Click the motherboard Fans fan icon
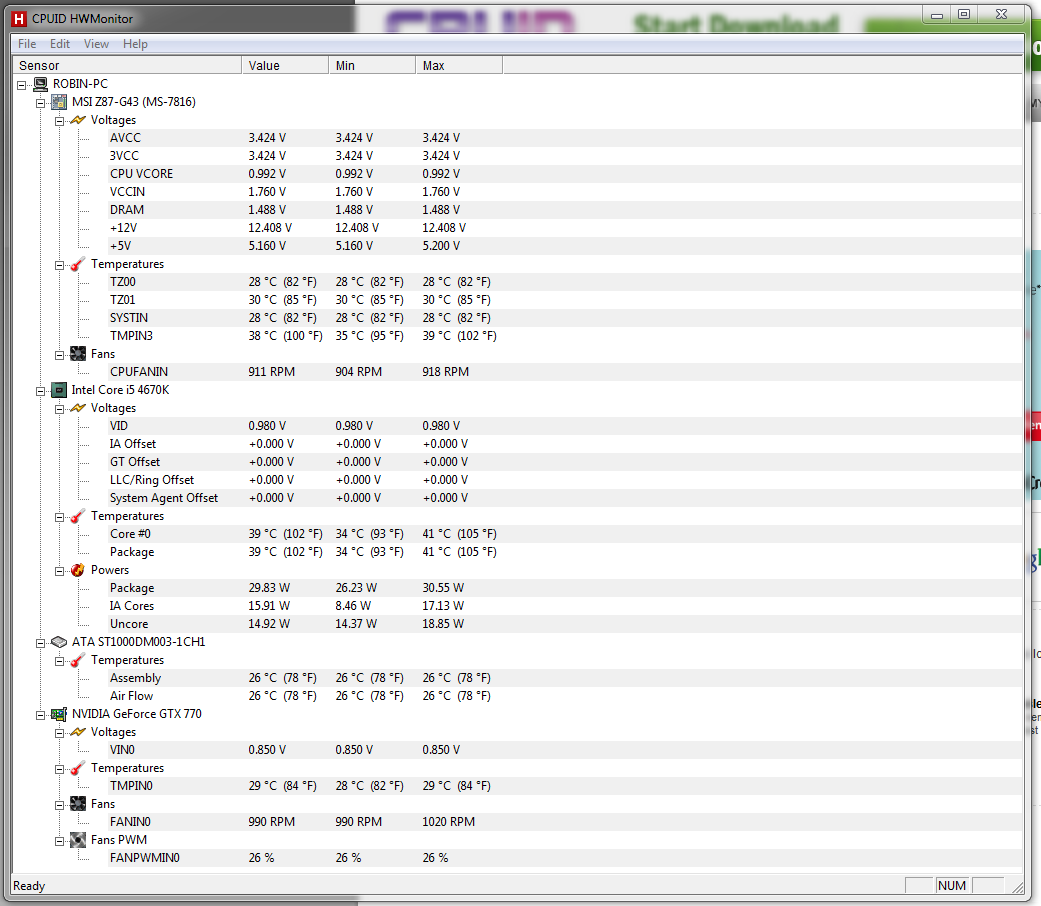The image size is (1041, 906). tap(78, 354)
